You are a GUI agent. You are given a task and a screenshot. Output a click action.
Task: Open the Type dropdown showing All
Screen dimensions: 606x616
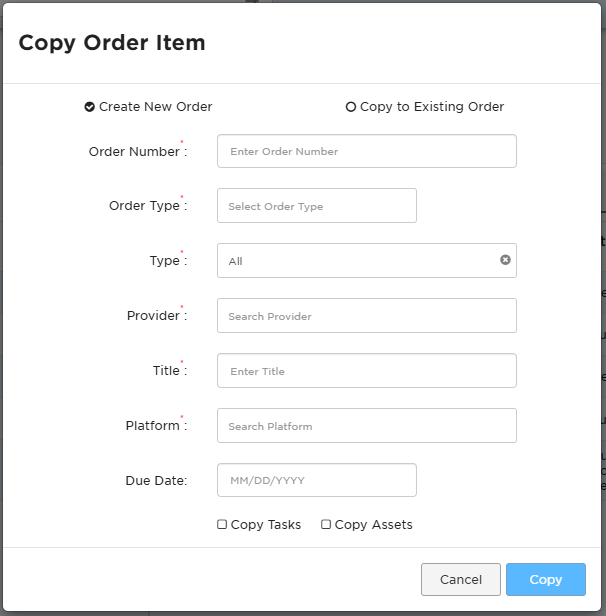(366, 260)
